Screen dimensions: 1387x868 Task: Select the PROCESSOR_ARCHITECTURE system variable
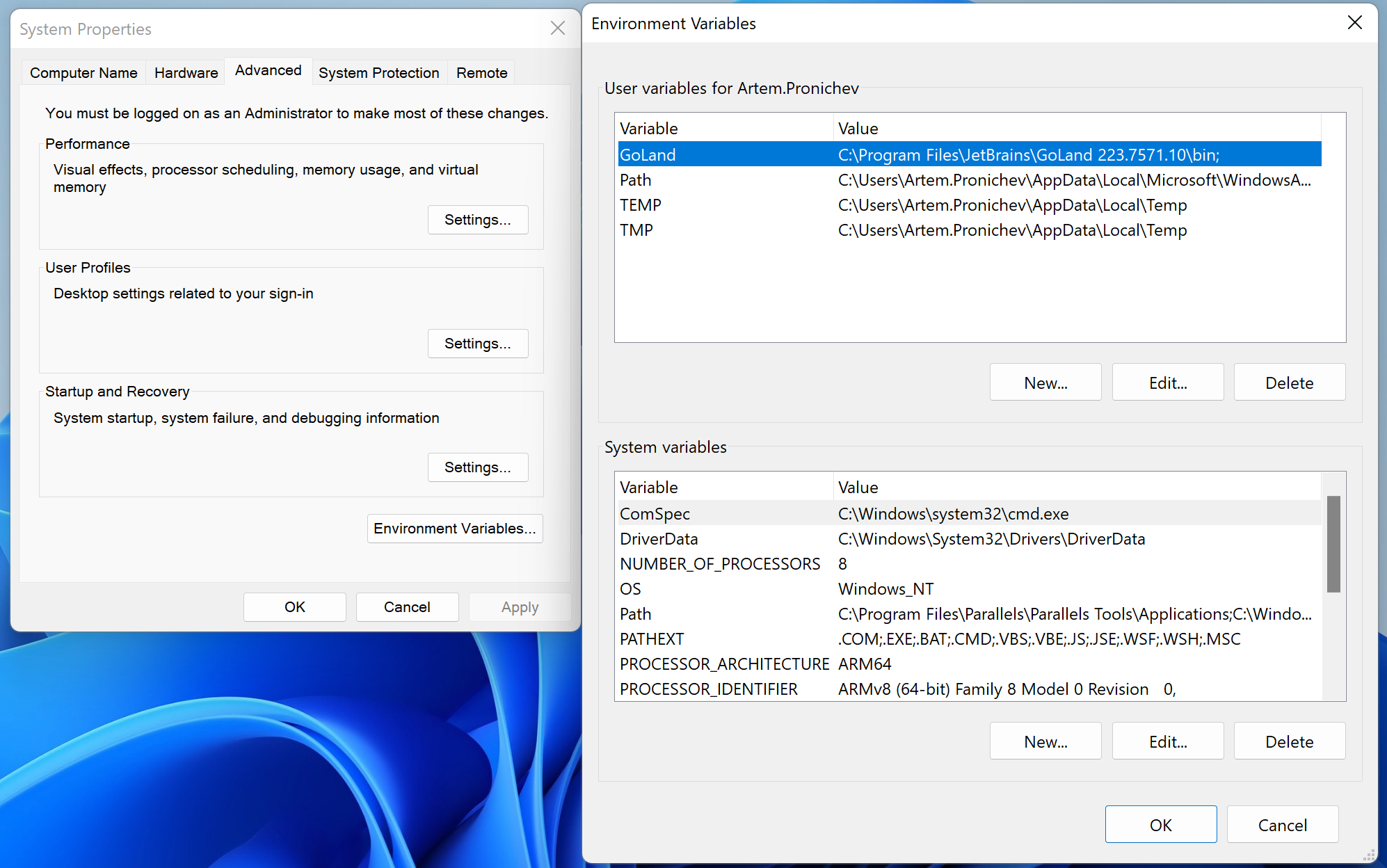[724, 664]
